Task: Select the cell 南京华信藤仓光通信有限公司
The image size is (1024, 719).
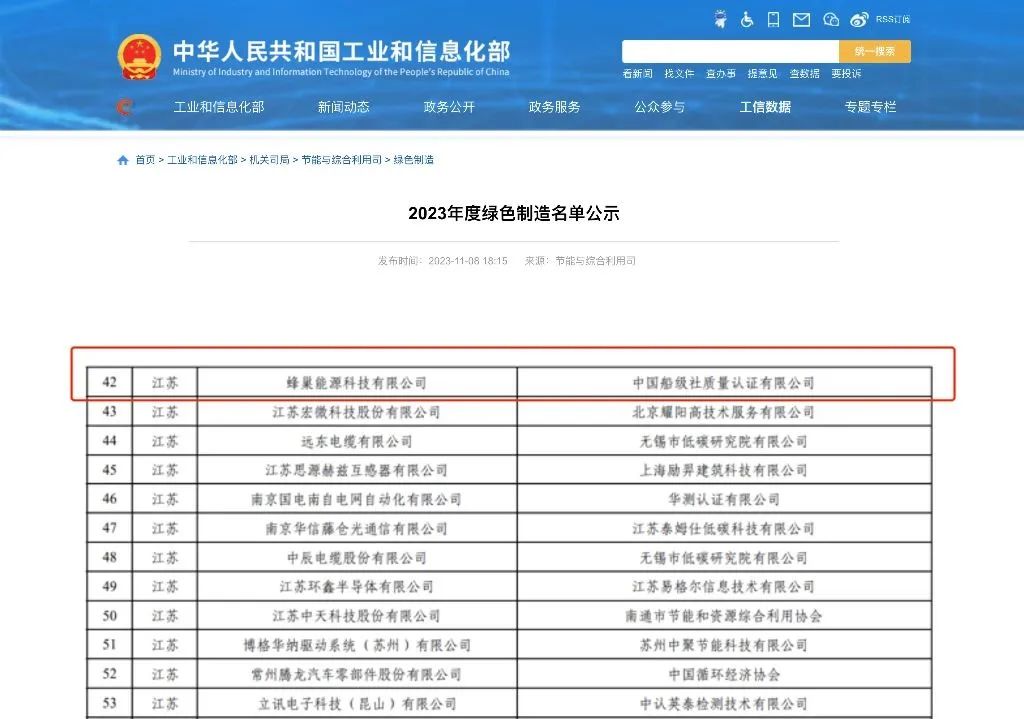Action: pyautogui.click(x=357, y=528)
